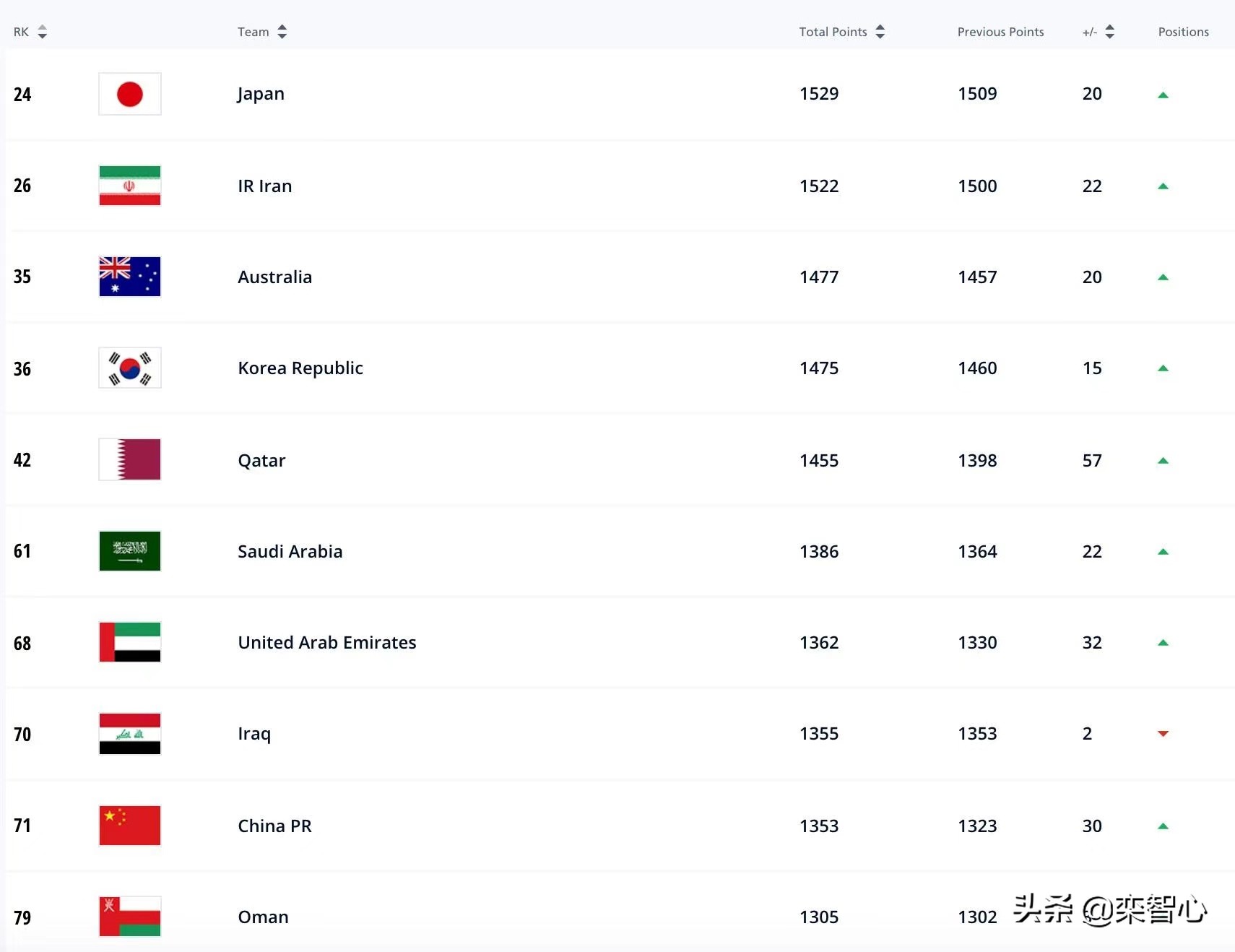The width and height of the screenshot is (1235, 952).
Task: Click the Saudi Arabia flag icon
Action: point(129,551)
